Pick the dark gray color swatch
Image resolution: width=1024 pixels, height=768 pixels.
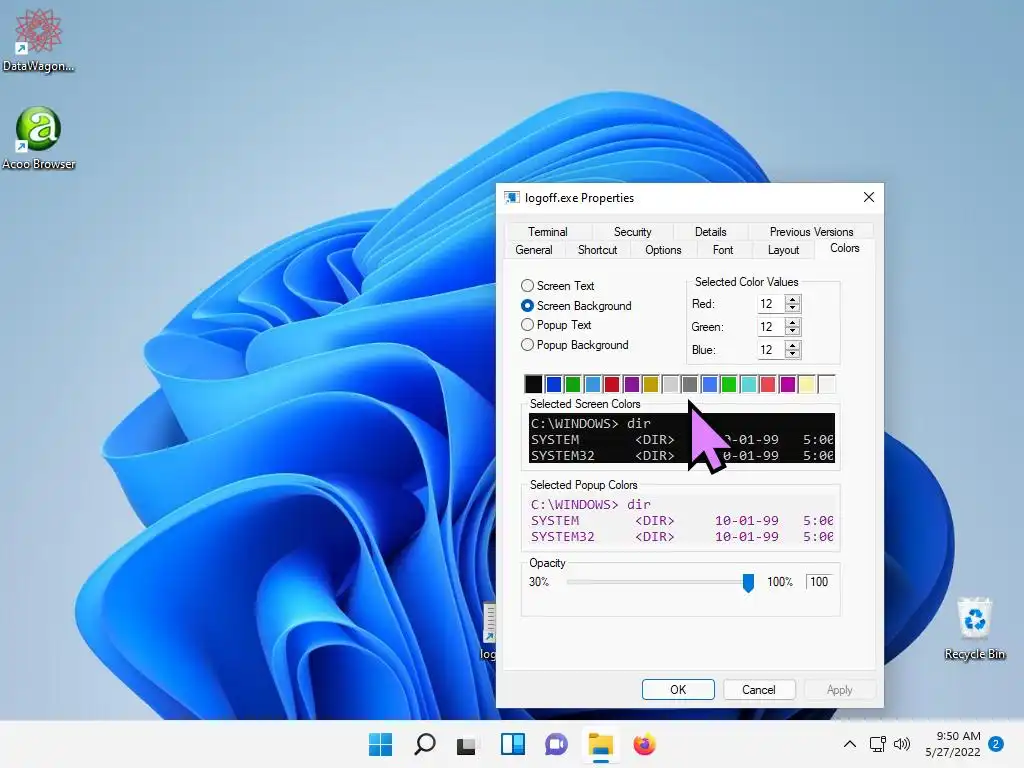coord(690,384)
